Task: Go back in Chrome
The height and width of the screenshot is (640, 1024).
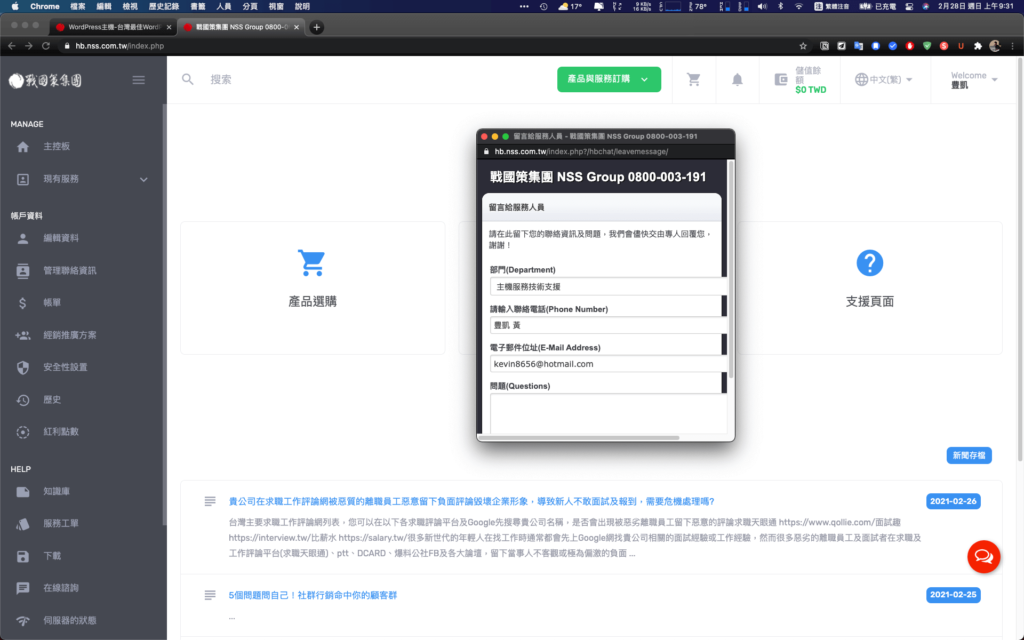Action: point(11,46)
